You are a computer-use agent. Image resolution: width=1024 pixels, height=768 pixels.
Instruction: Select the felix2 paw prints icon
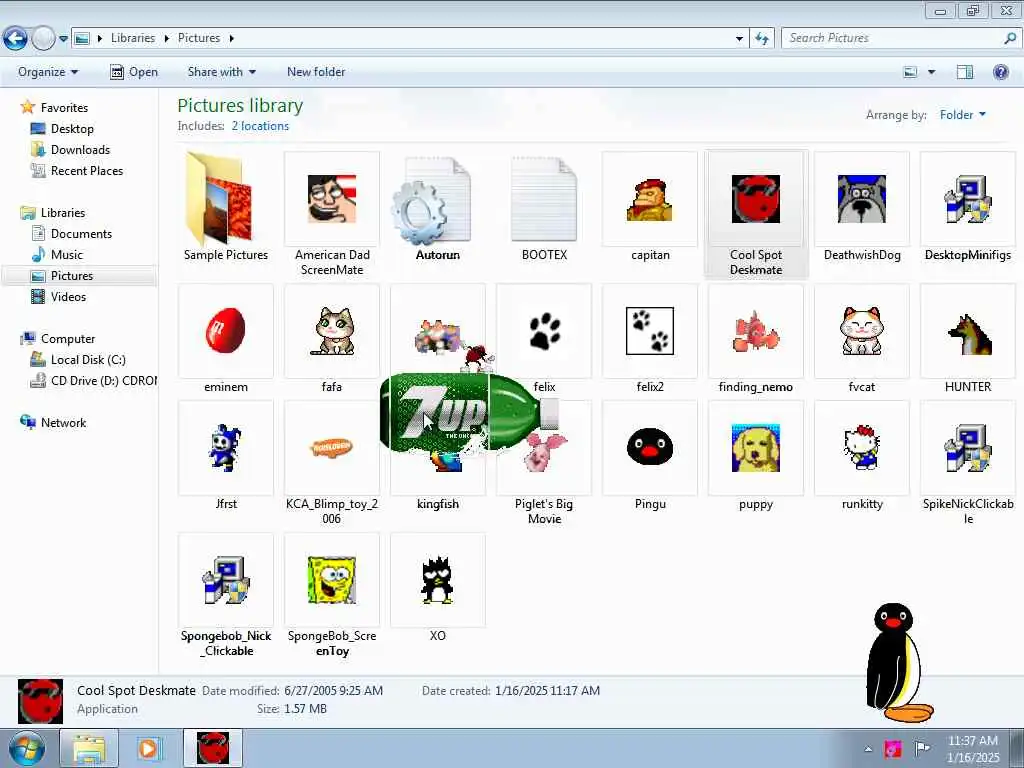650,330
